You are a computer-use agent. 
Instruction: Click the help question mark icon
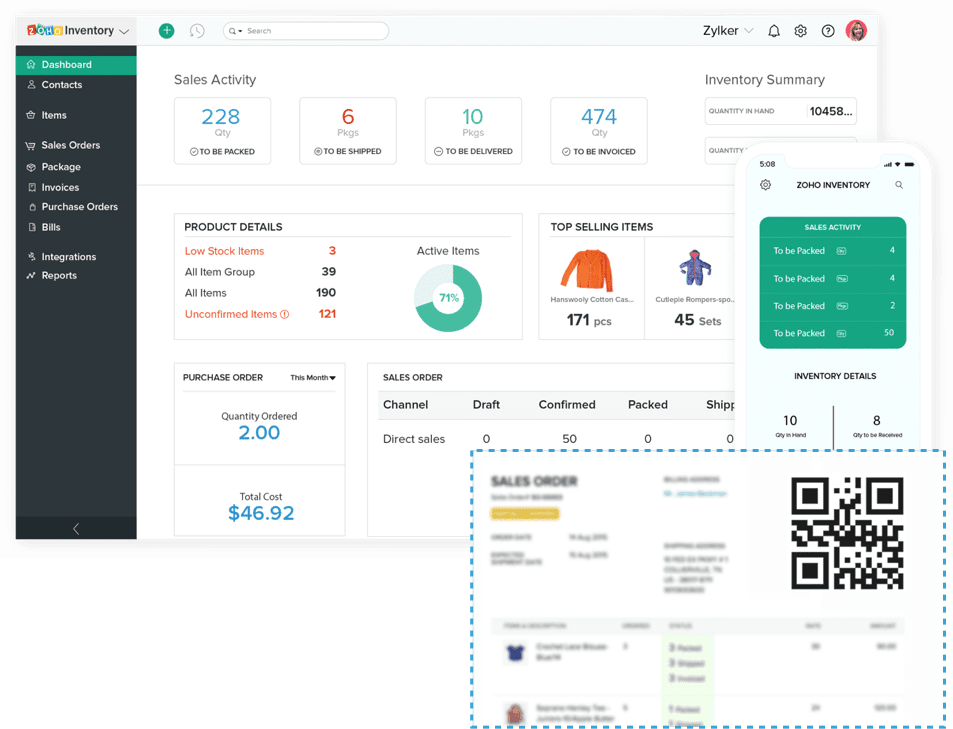pyautogui.click(x=828, y=31)
